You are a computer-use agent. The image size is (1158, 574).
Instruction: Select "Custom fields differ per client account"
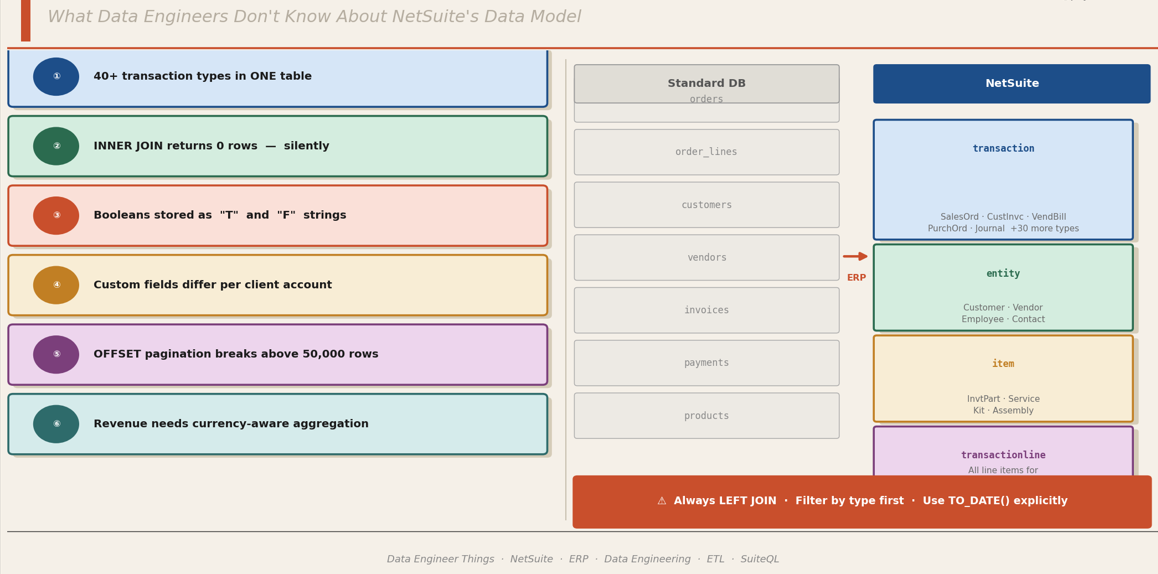[213, 285]
